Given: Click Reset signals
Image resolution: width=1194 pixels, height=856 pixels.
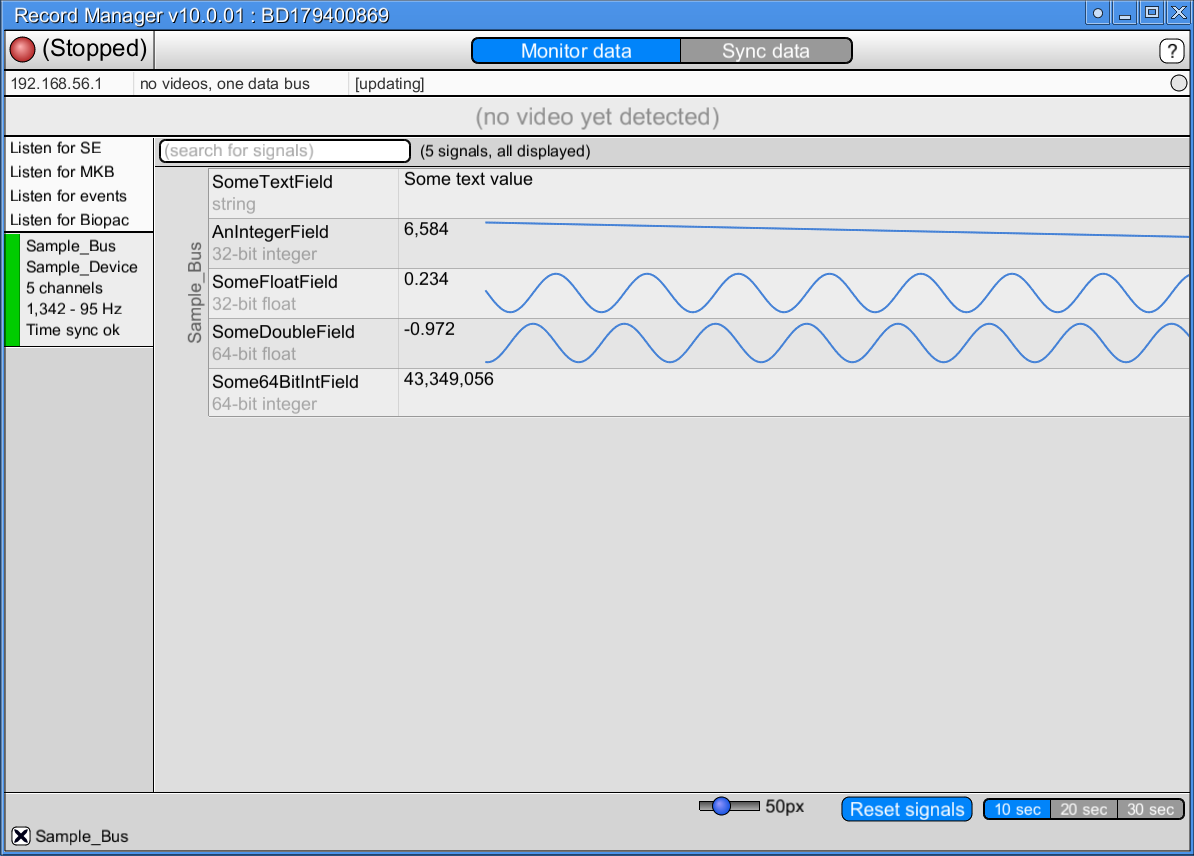Looking at the screenshot, I should pyautogui.click(x=906, y=809).
